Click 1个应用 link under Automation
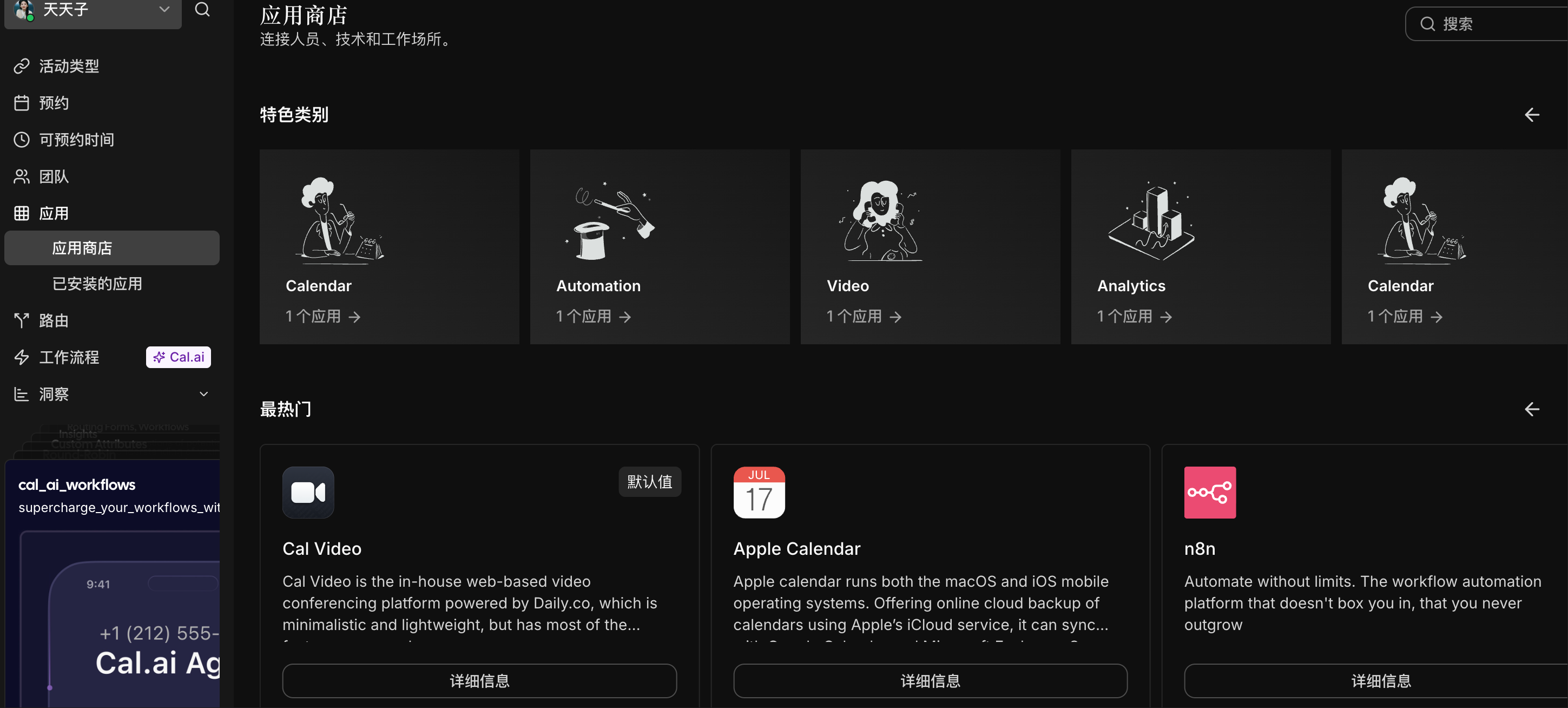1568x708 pixels. pyautogui.click(x=594, y=317)
